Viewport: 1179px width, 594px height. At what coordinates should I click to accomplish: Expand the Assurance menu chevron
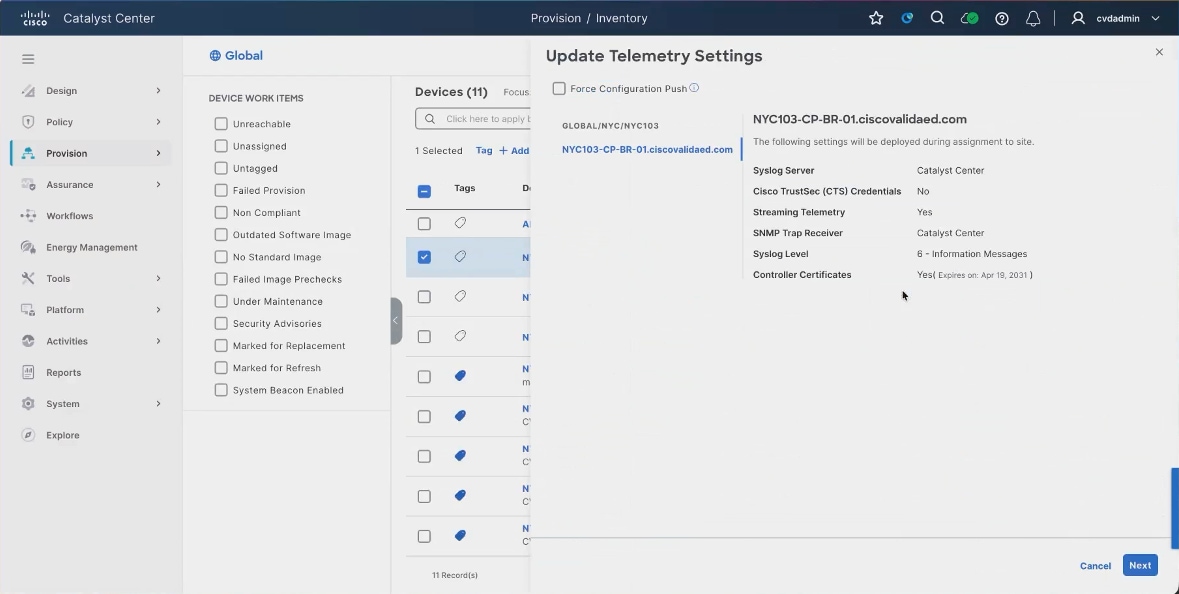(158, 184)
